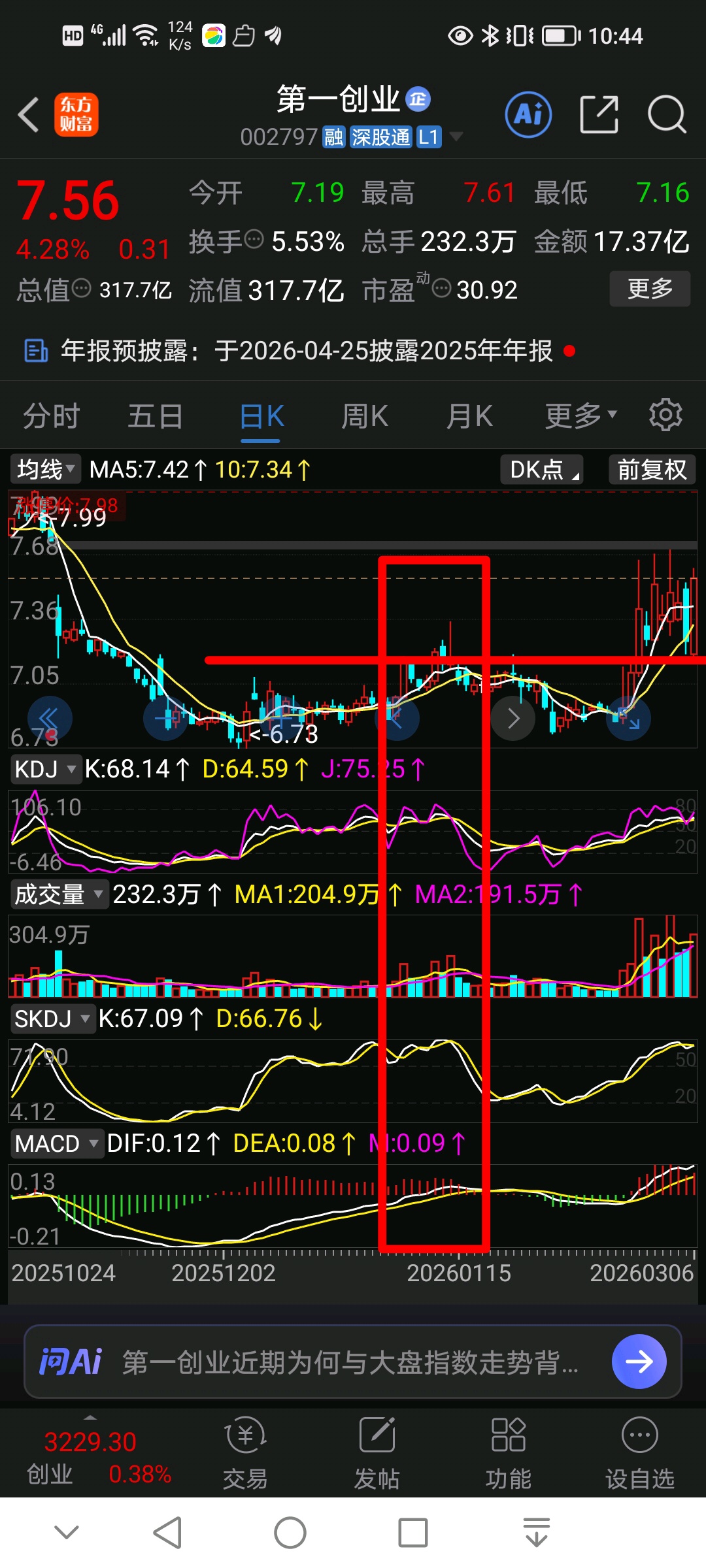
Task: Tap the 20260115 date axis label
Action: pos(459,1273)
